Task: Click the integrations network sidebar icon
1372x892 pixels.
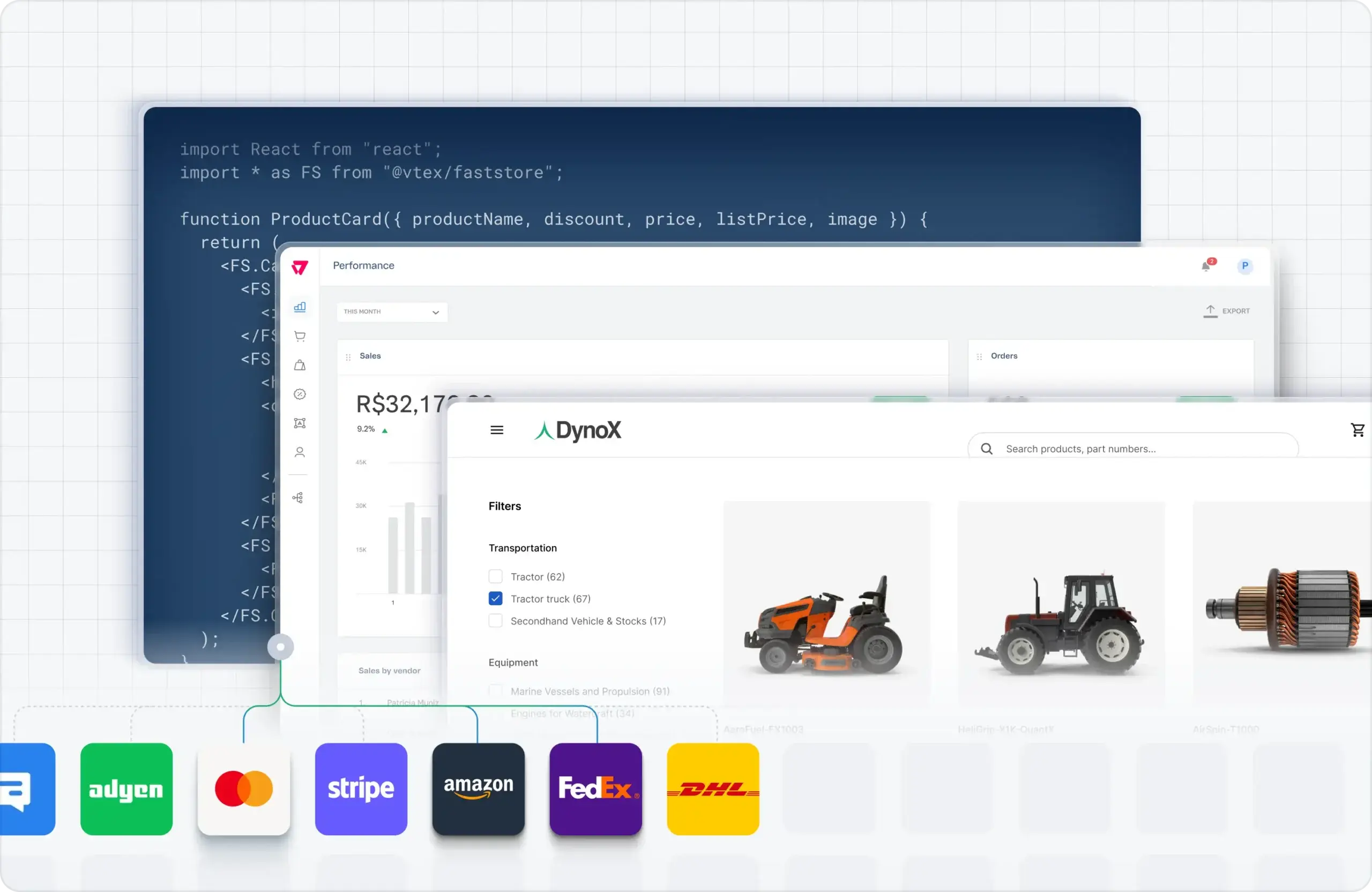Action: (298, 497)
